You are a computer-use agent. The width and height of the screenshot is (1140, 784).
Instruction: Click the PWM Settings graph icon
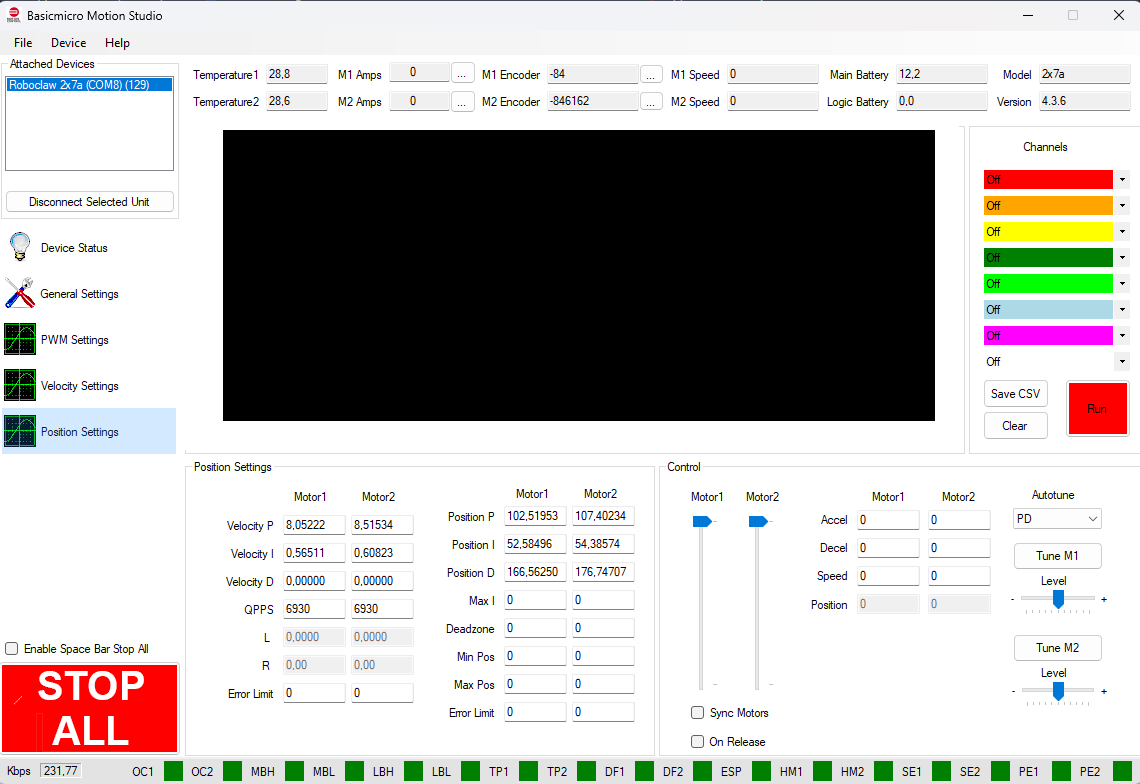[19, 339]
